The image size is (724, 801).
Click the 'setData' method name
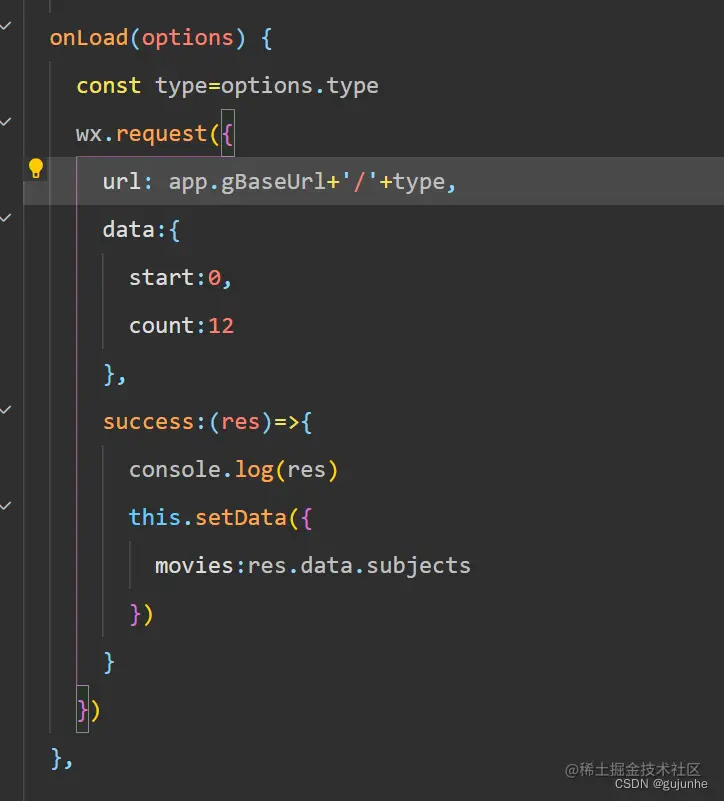[x=241, y=517]
